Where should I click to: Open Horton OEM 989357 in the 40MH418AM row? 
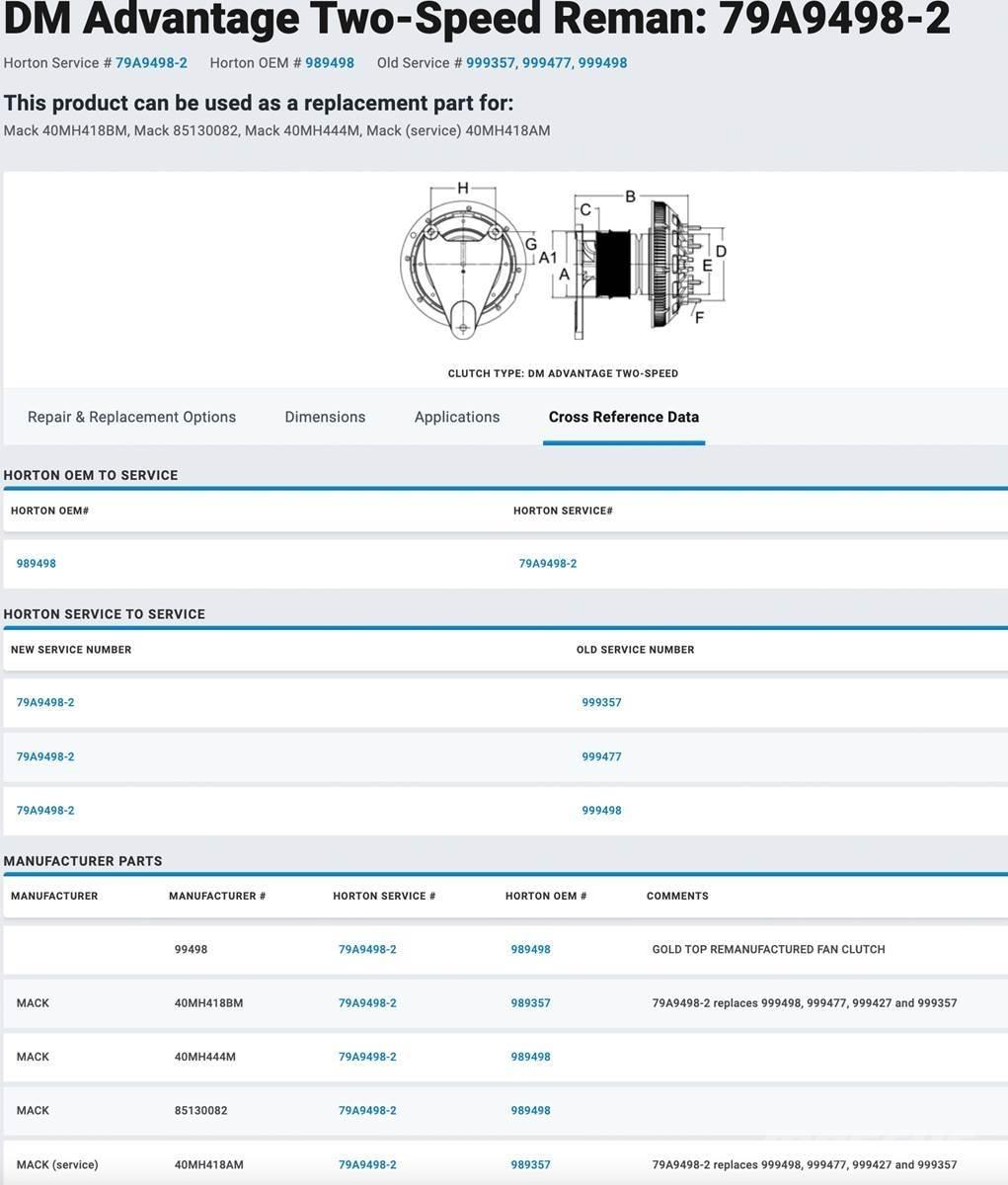pos(530,1165)
